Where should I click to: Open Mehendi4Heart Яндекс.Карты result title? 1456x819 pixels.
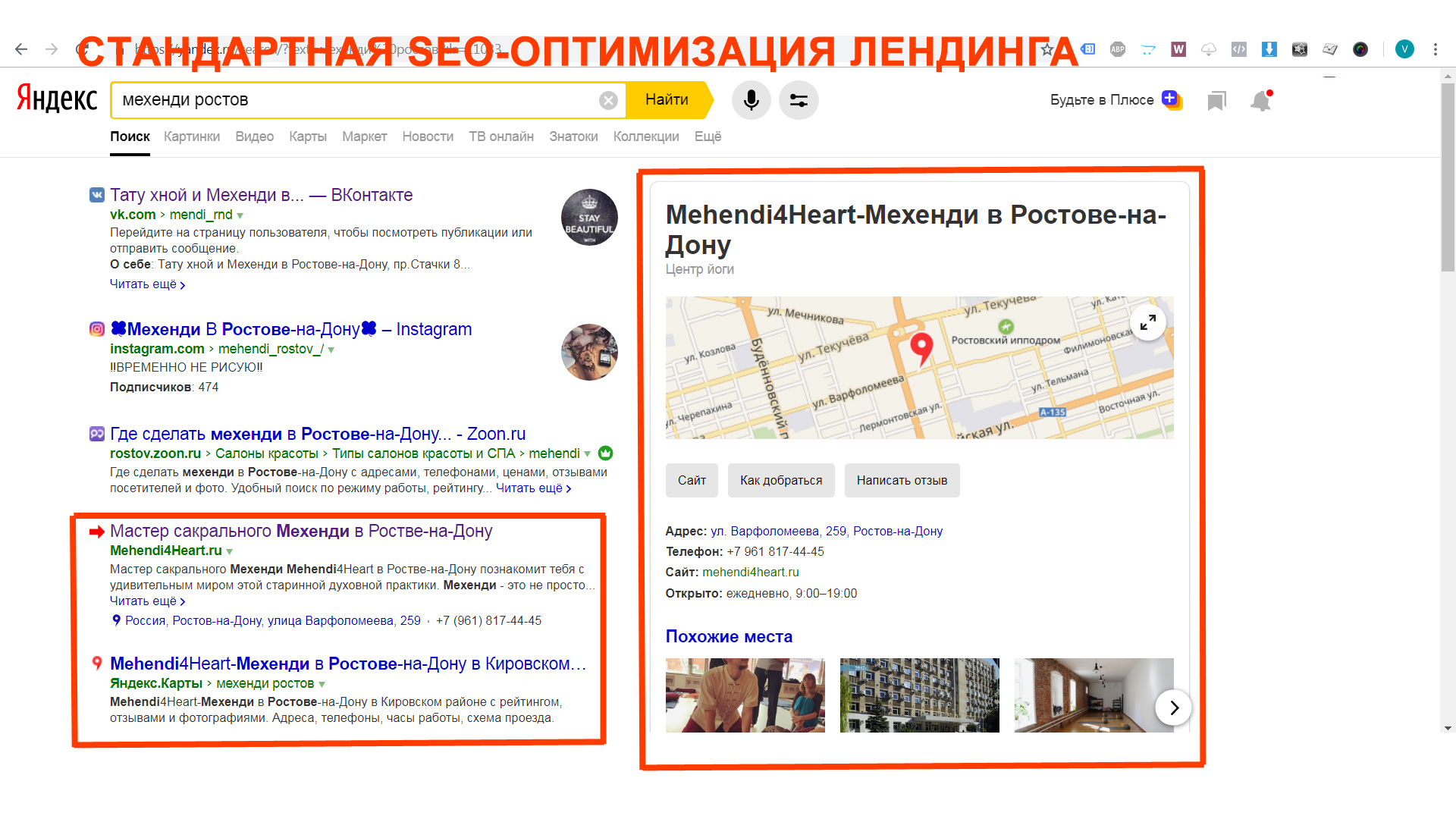(x=348, y=664)
